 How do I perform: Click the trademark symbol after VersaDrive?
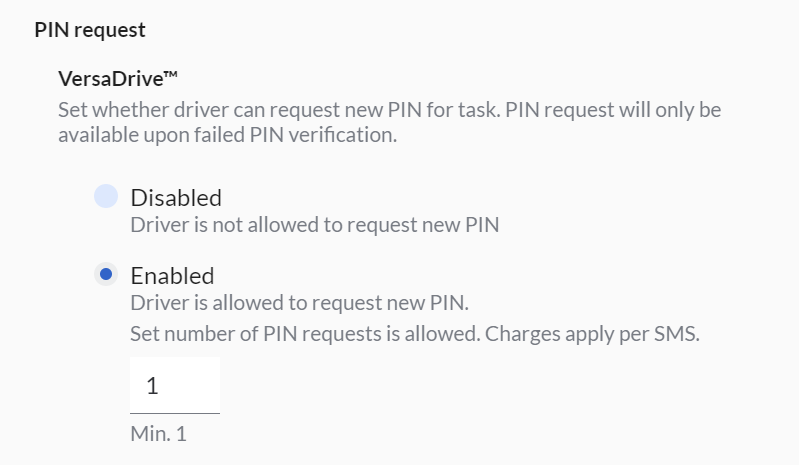(x=155, y=77)
